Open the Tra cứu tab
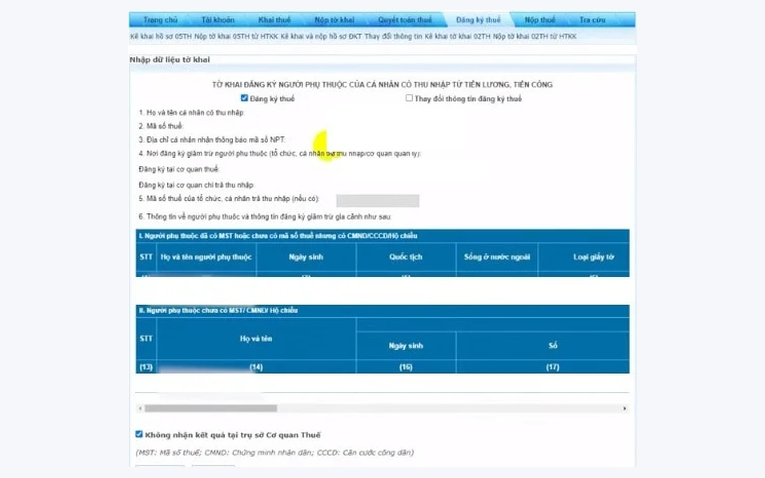The height and width of the screenshot is (478, 765). point(592,20)
